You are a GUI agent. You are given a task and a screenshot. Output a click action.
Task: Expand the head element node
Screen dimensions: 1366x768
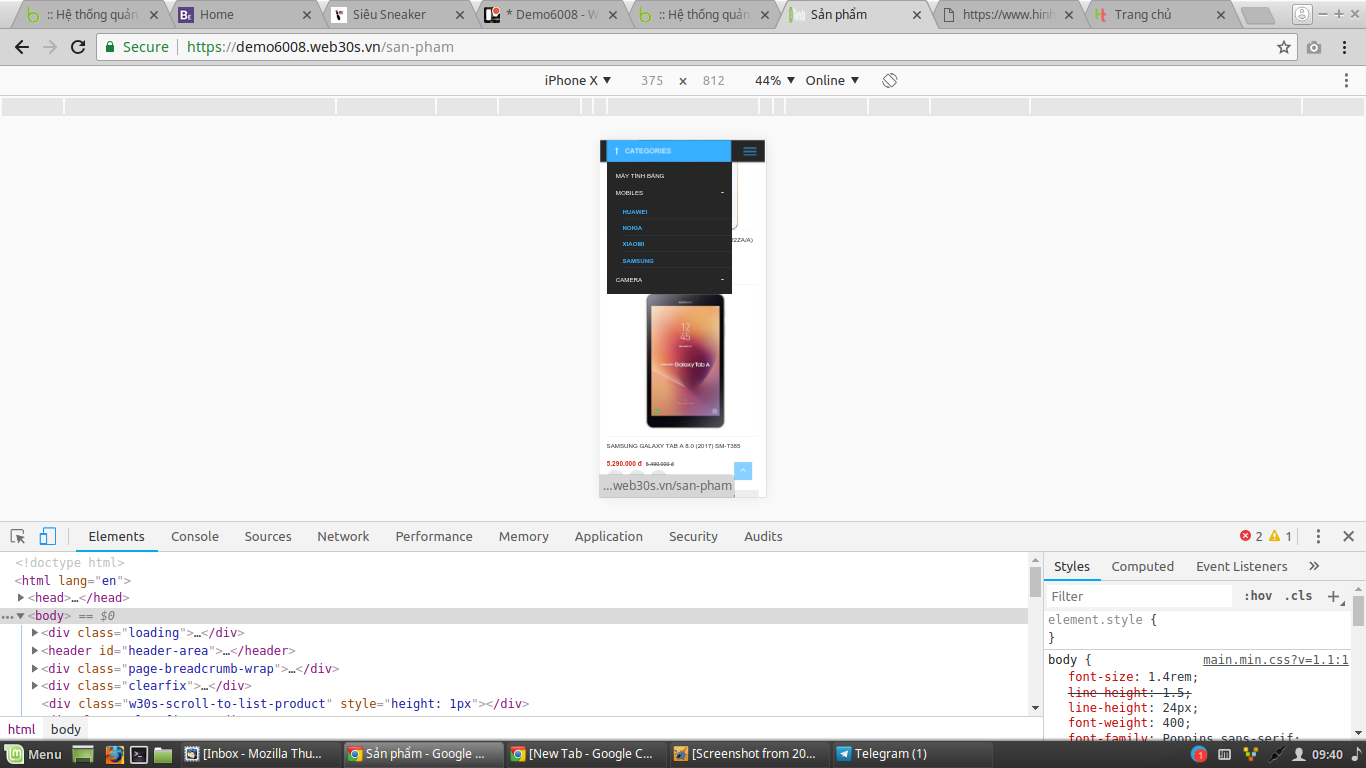22,598
